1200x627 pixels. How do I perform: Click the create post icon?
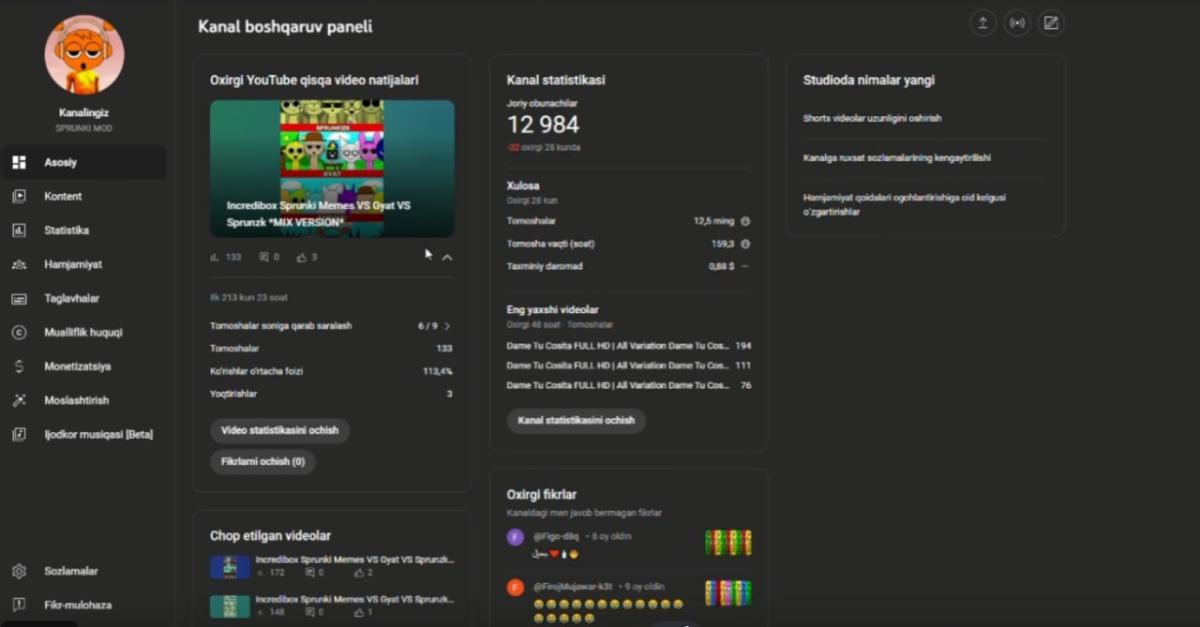pos(1051,23)
